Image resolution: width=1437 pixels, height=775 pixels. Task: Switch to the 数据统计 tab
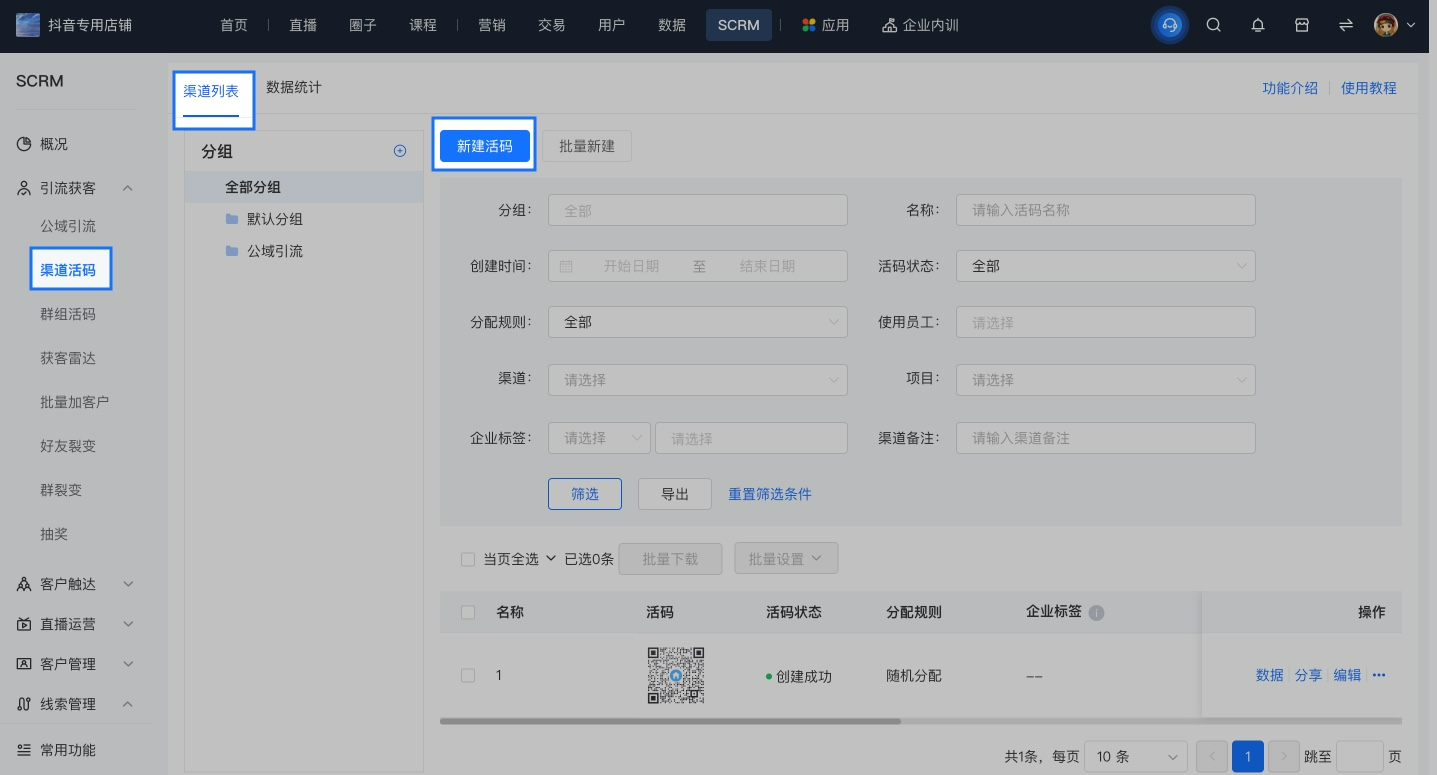(x=294, y=87)
